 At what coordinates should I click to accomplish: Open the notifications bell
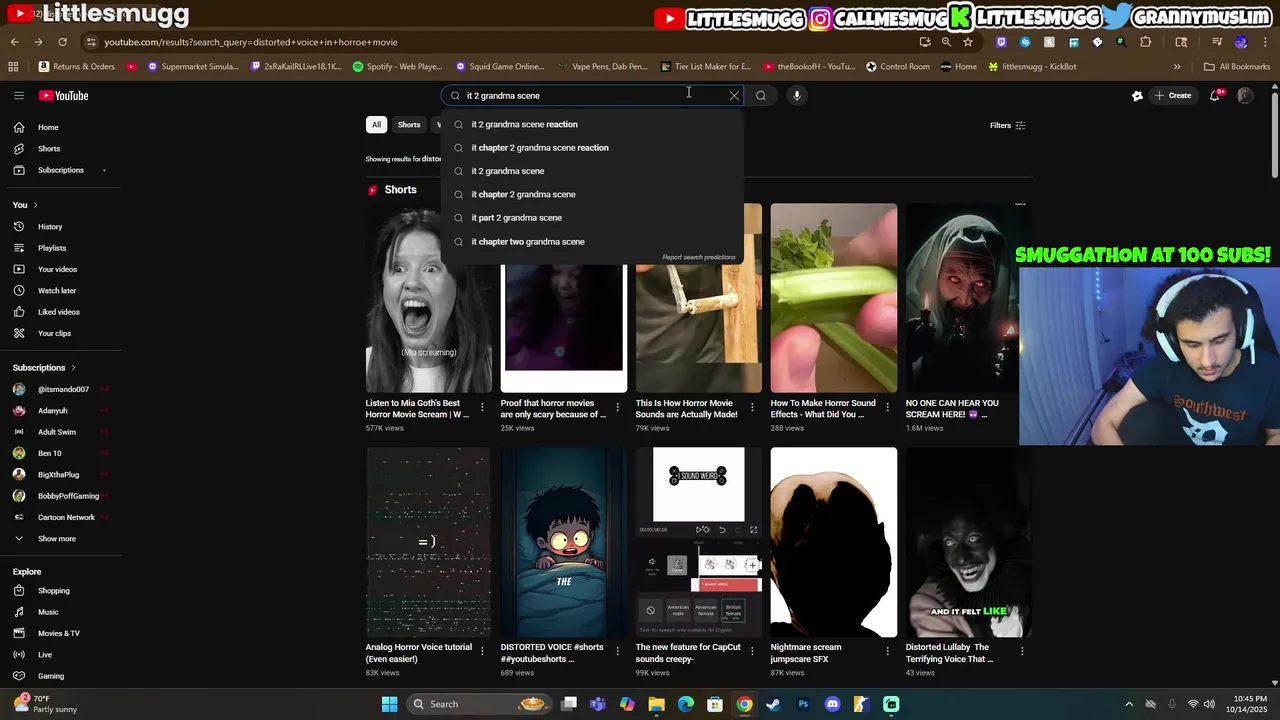pyautogui.click(x=1215, y=96)
